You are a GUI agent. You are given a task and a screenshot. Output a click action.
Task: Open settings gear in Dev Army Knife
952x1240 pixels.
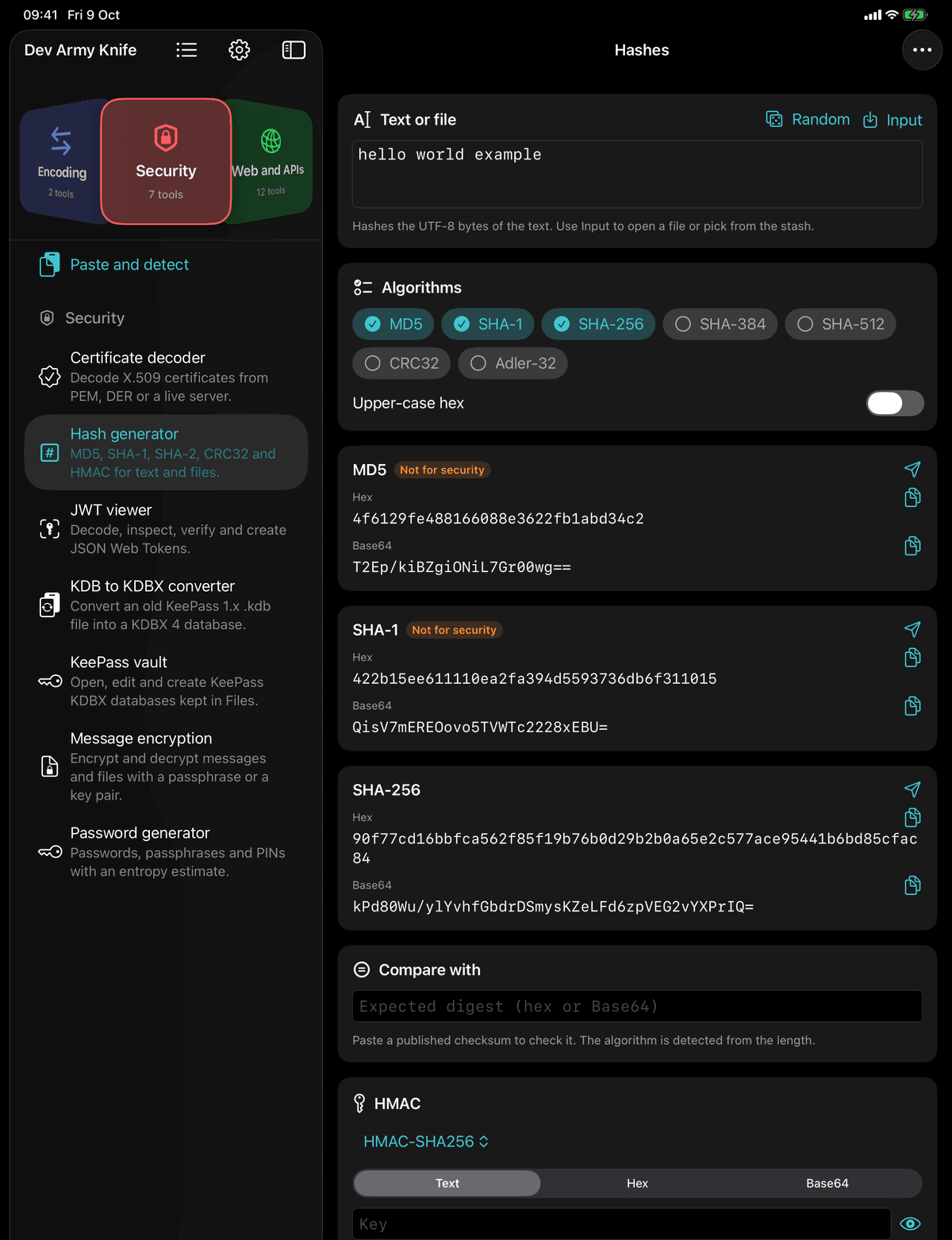pos(240,50)
